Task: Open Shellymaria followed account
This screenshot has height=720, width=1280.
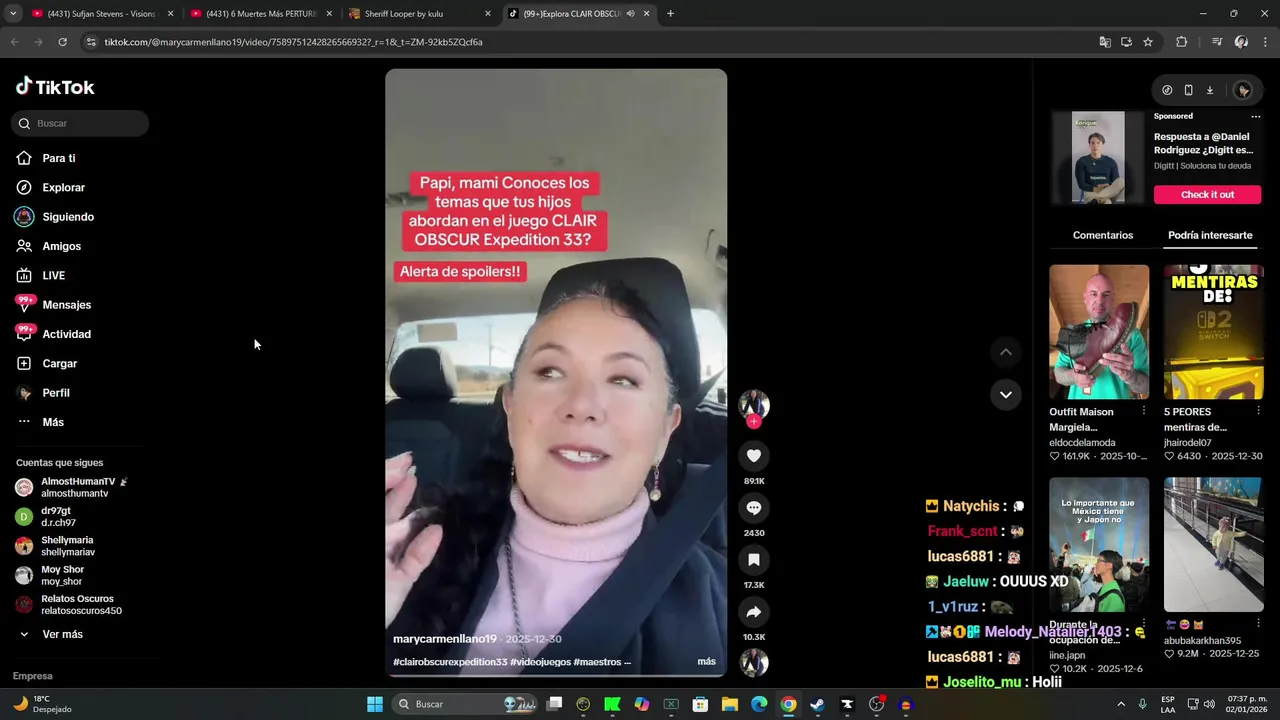Action: [x=68, y=546]
